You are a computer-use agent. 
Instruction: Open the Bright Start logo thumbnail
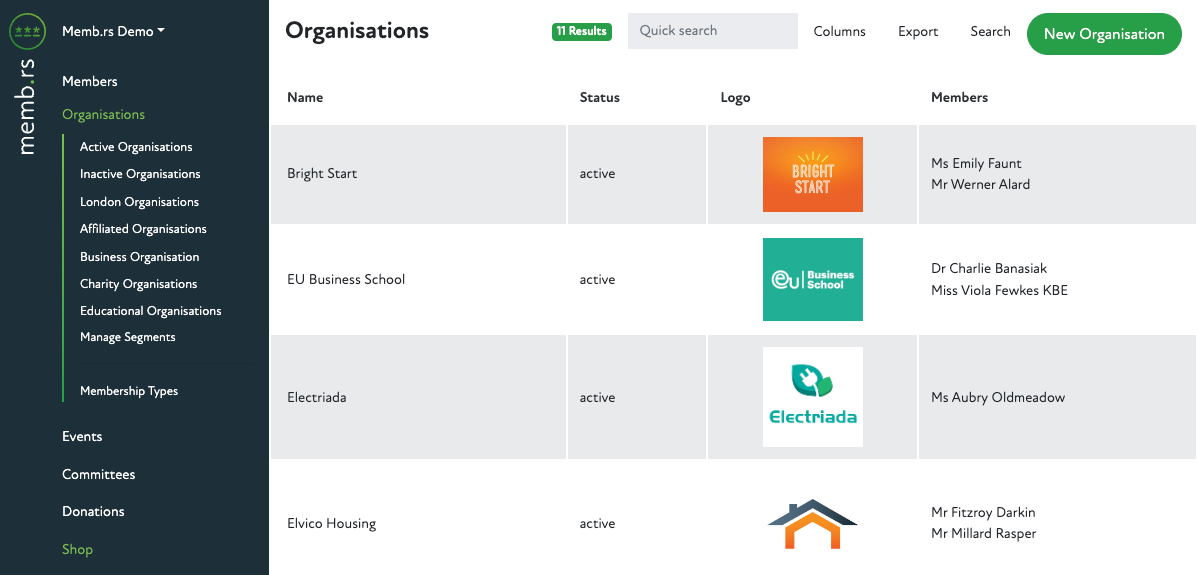pyautogui.click(x=812, y=174)
